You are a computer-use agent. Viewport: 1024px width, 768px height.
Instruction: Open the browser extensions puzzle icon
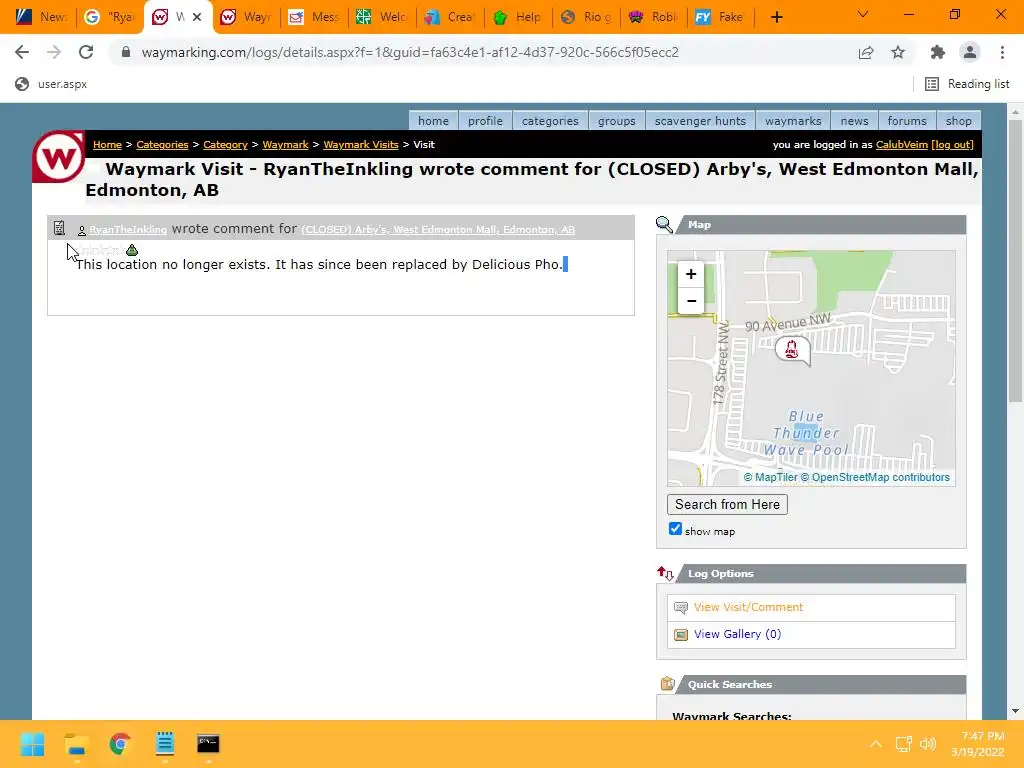[938, 52]
